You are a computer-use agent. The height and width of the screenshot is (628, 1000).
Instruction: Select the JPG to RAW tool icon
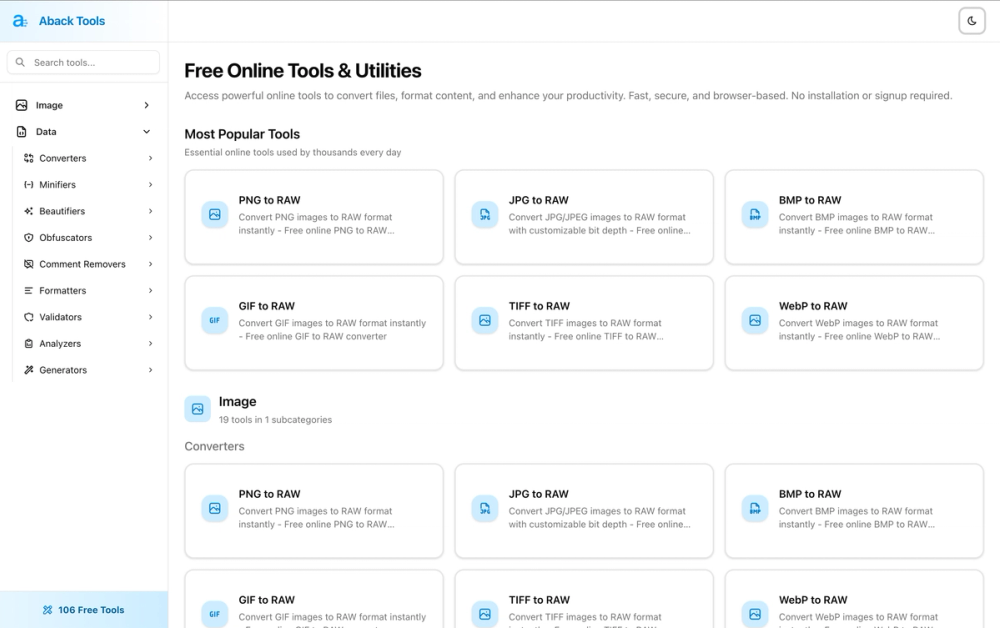(484, 213)
